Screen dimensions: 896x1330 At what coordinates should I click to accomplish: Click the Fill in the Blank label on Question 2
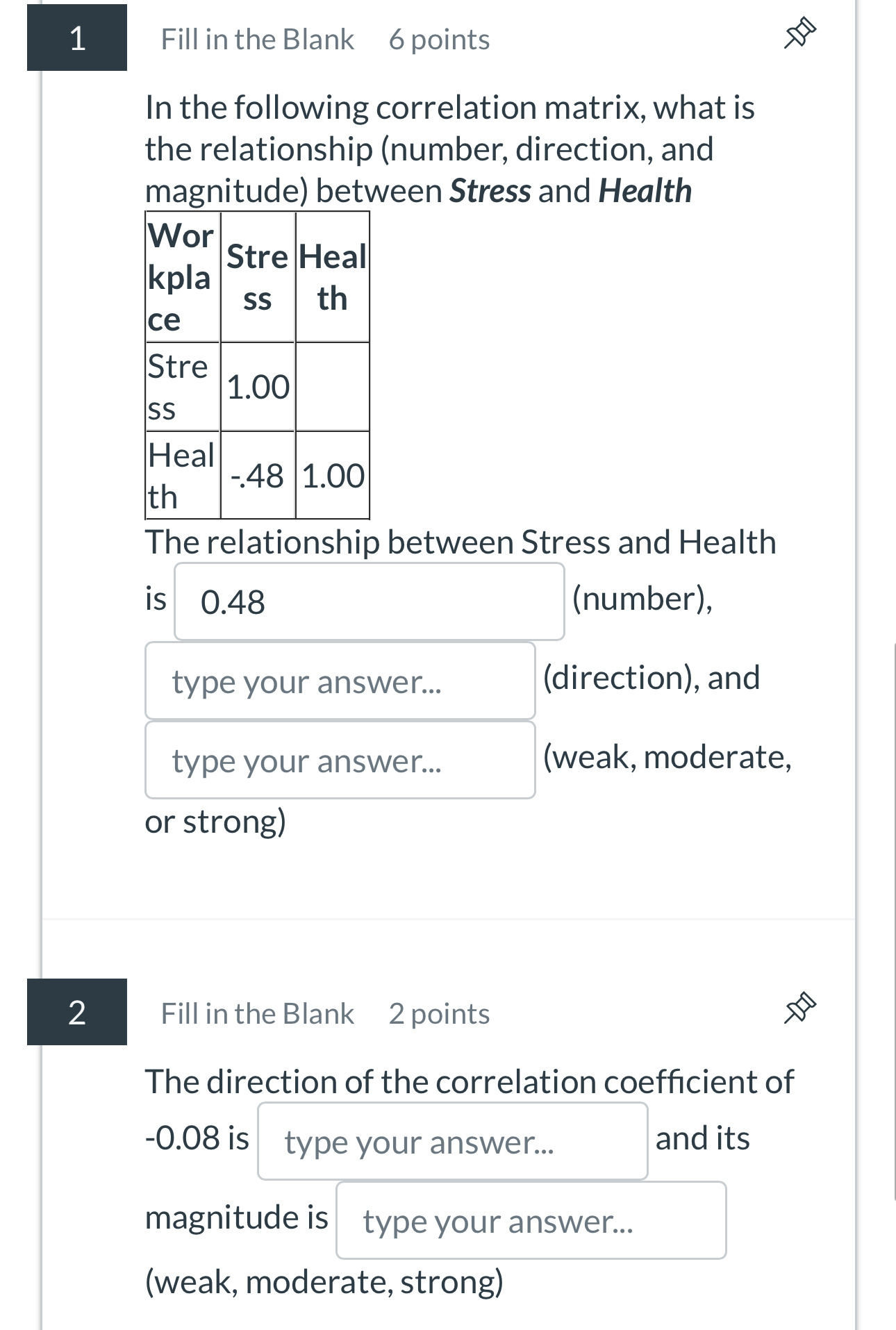pyautogui.click(x=258, y=1013)
